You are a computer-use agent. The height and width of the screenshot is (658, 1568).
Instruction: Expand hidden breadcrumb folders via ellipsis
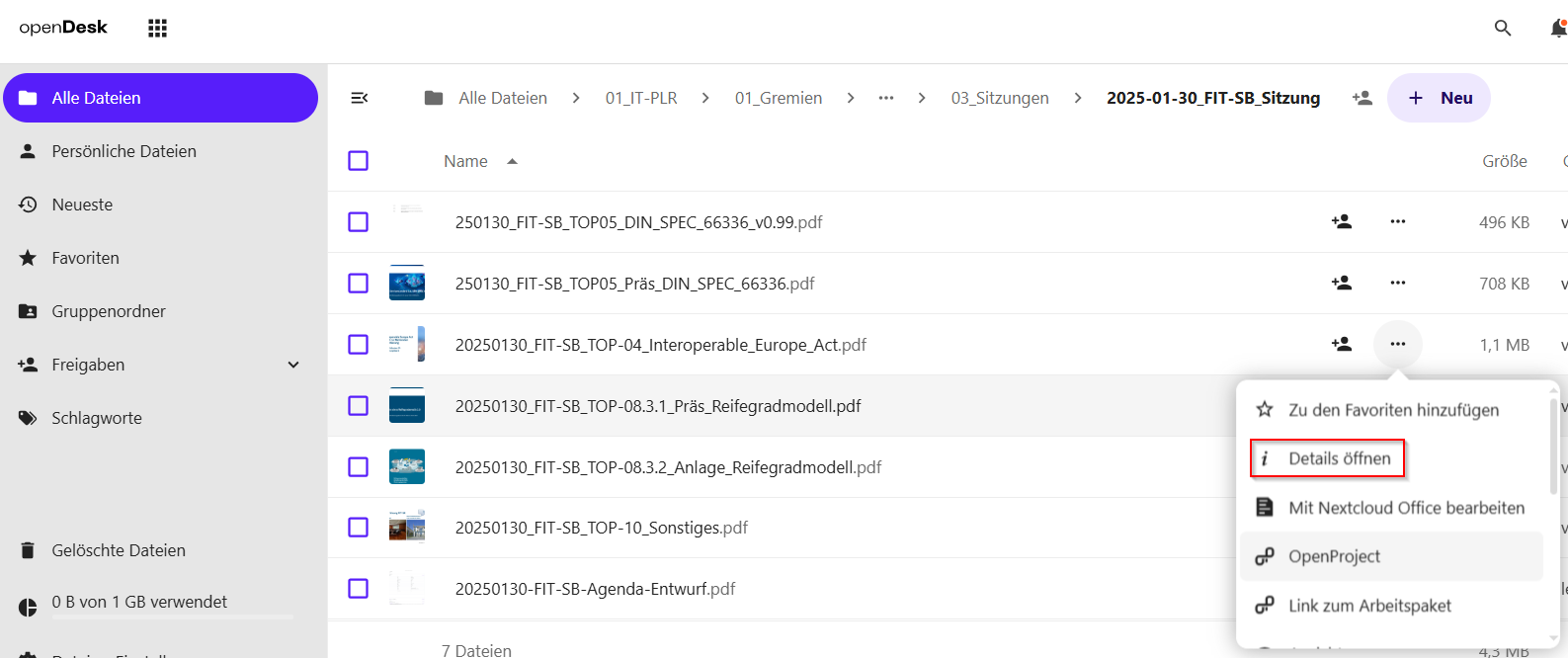pyautogui.click(x=886, y=98)
